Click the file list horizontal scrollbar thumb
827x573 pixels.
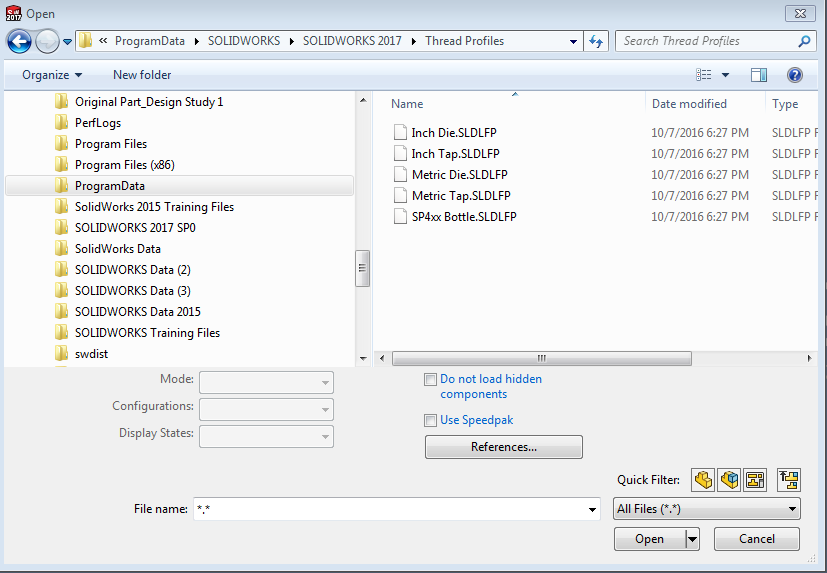[542, 358]
